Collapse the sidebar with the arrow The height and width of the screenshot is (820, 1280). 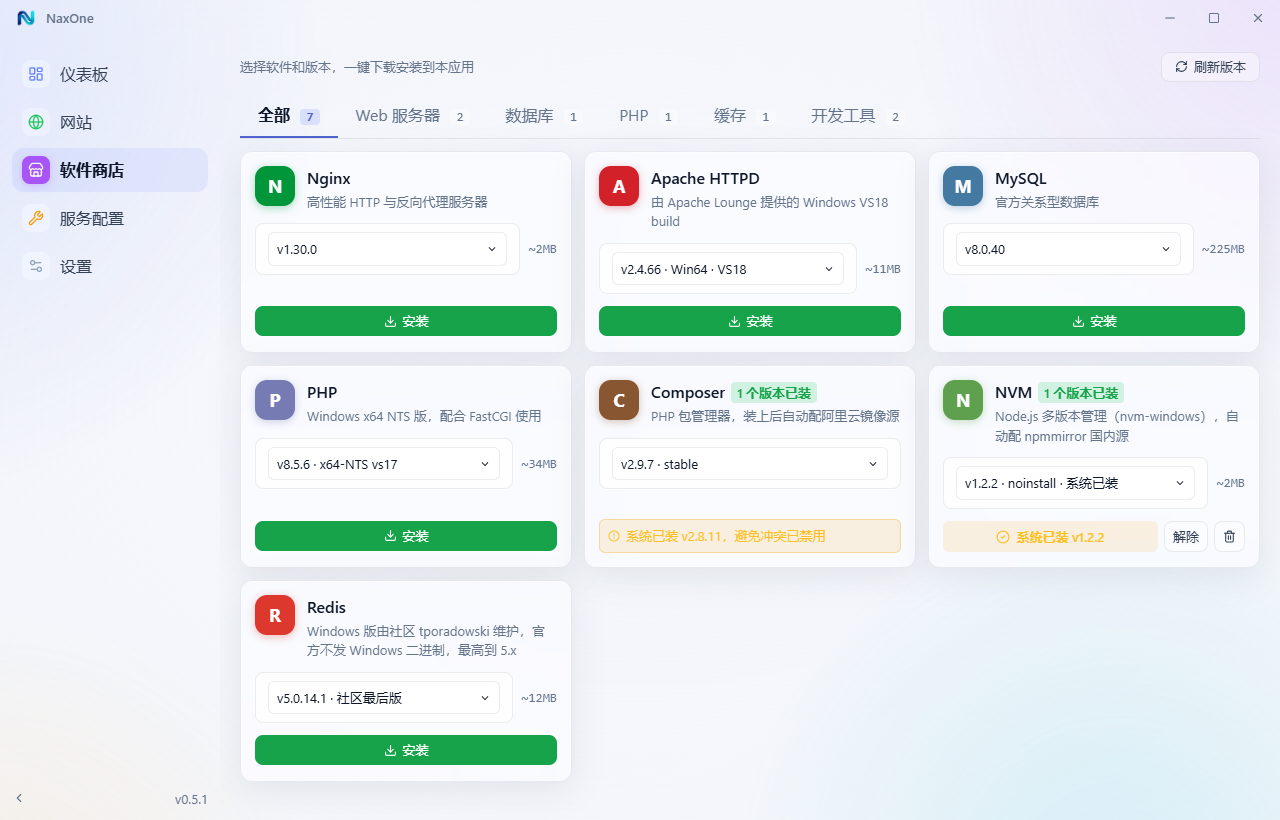coord(19,798)
